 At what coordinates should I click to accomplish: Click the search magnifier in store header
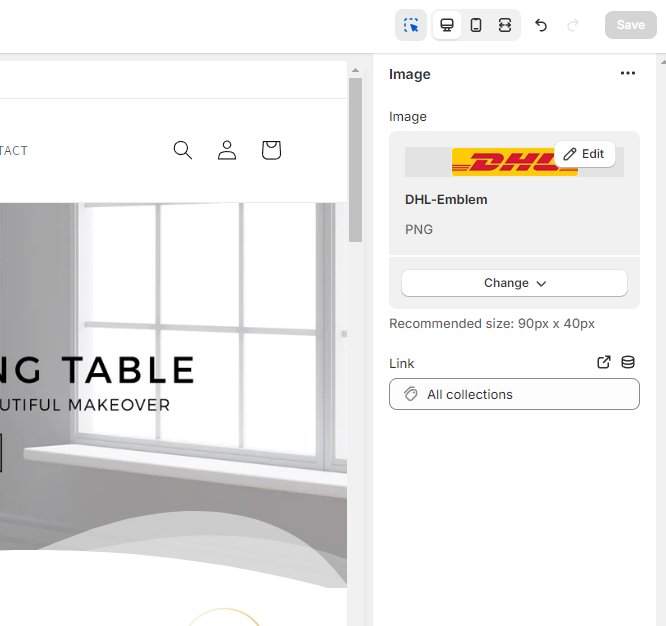click(183, 150)
